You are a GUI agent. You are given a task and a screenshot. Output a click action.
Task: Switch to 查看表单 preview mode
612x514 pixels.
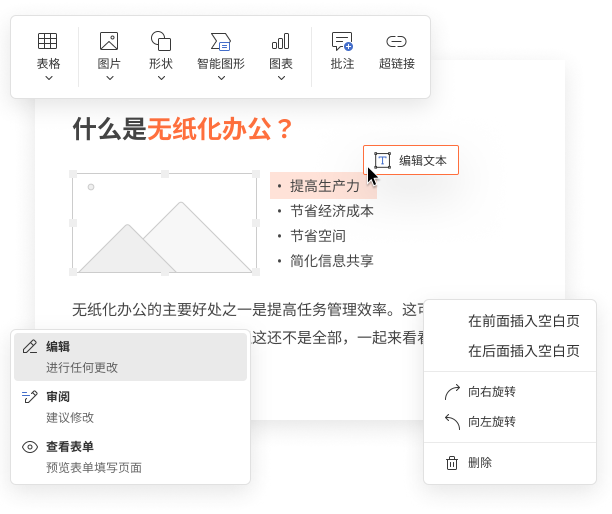(x=130, y=457)
